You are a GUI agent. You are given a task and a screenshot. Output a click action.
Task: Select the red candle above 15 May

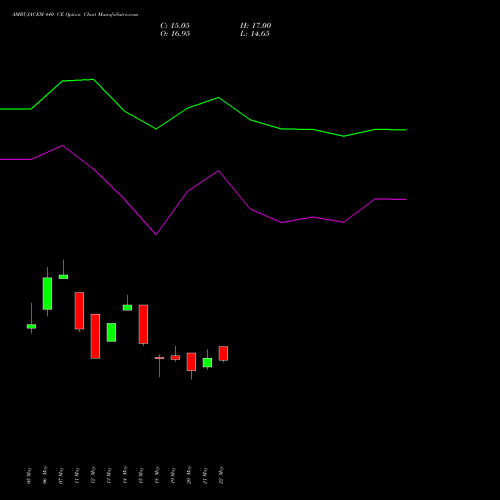(x=143, y=324)
